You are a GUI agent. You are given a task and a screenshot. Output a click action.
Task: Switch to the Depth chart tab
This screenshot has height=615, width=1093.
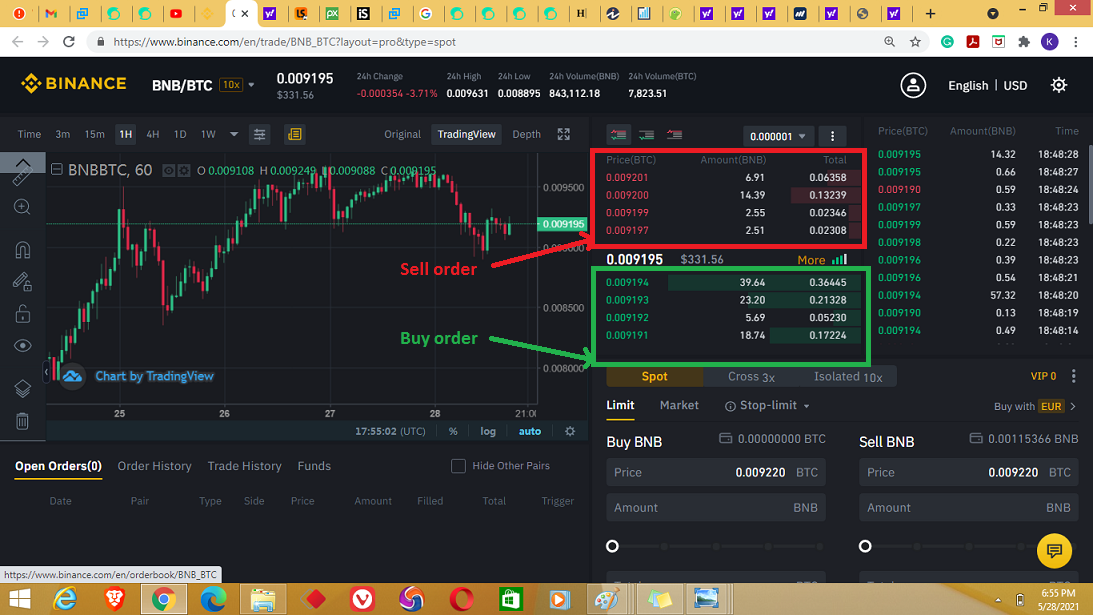pos(526,134)
